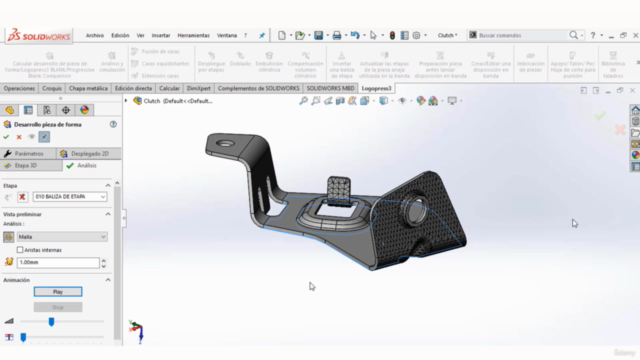Collapse the Vista preliminar section
640x360 pixels.
tap(108, 214)
